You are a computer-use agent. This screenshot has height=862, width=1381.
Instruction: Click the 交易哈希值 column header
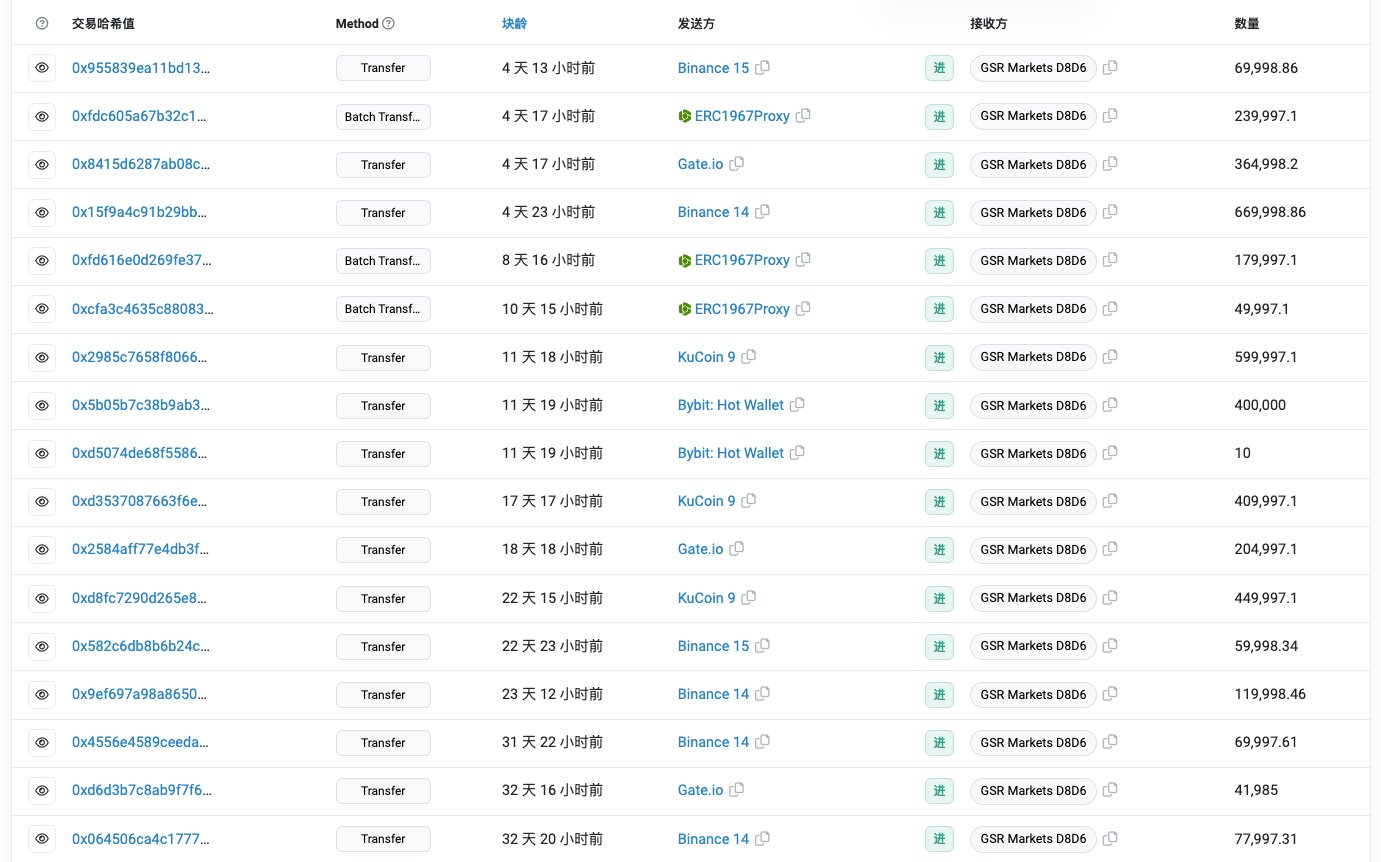click(x=103, y=23)
